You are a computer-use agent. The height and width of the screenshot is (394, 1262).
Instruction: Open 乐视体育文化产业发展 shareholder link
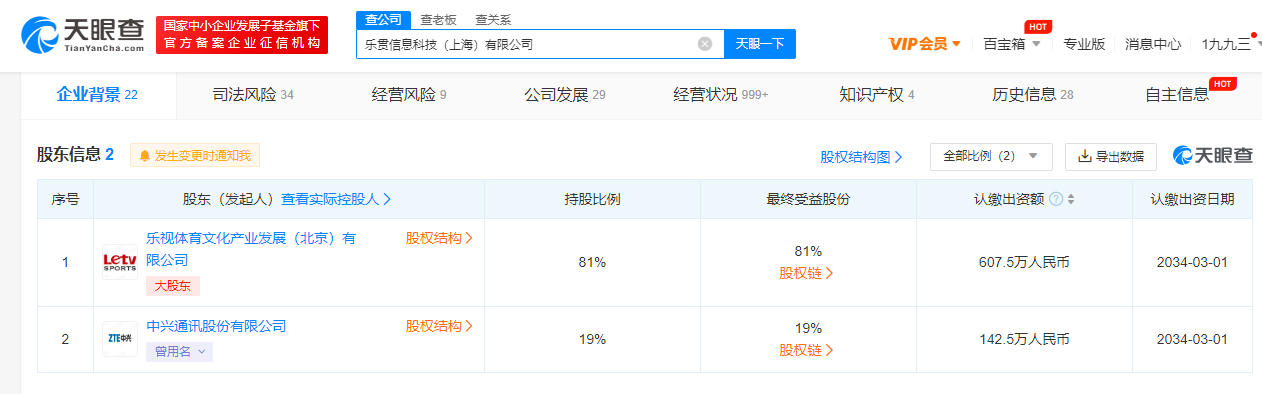pyautogui.click(x=251, y=249)
